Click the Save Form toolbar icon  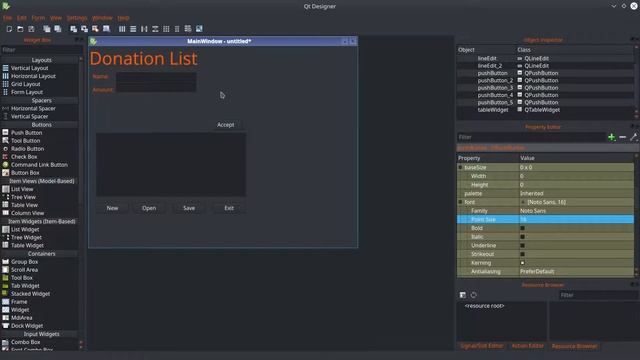[31, 29]
